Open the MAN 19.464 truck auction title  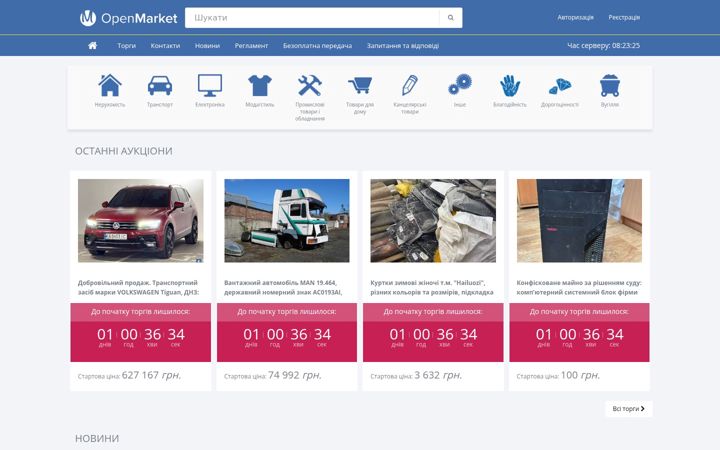pos(283,287)
